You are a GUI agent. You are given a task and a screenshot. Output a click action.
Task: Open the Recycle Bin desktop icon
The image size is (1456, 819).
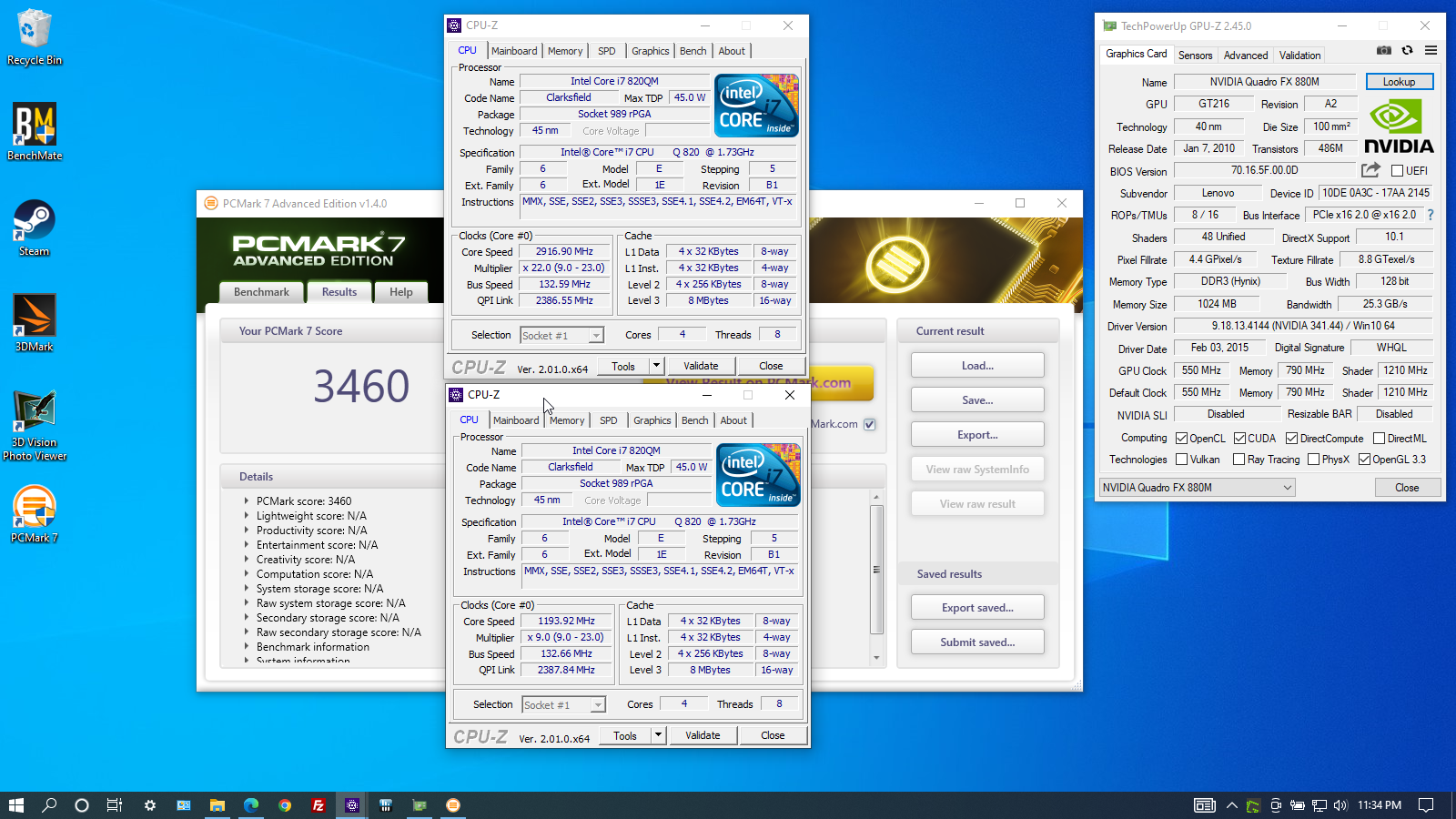[x=35, y=37]
